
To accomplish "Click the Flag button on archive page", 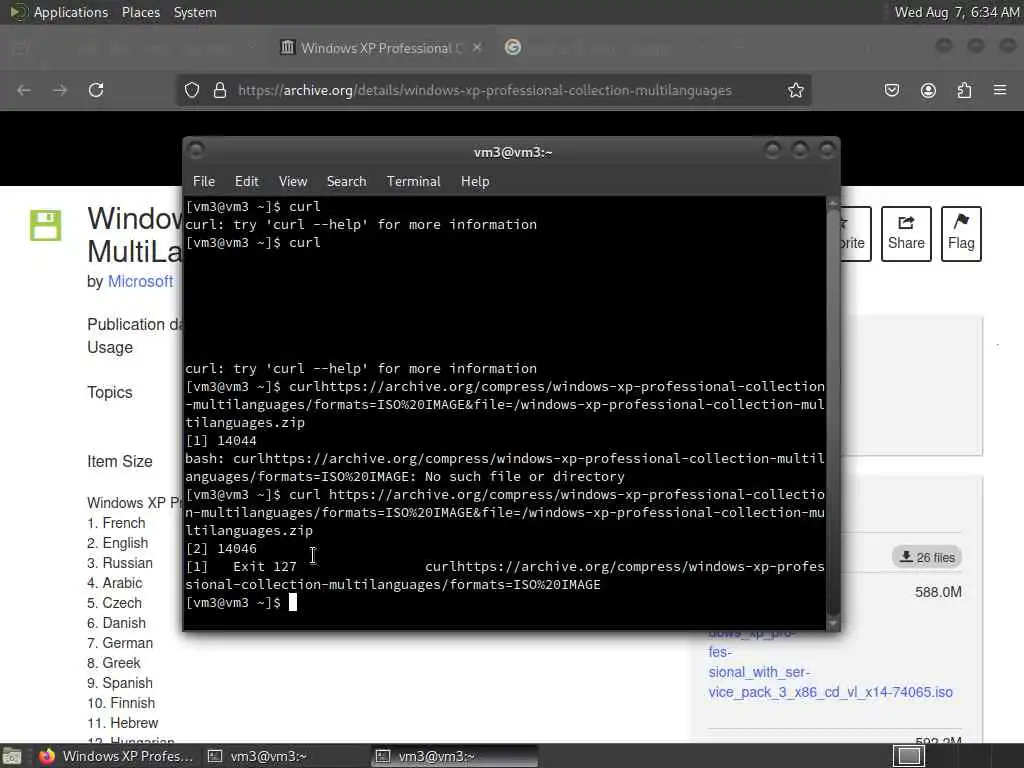I will pyautogui.click(x=961, y=234).
